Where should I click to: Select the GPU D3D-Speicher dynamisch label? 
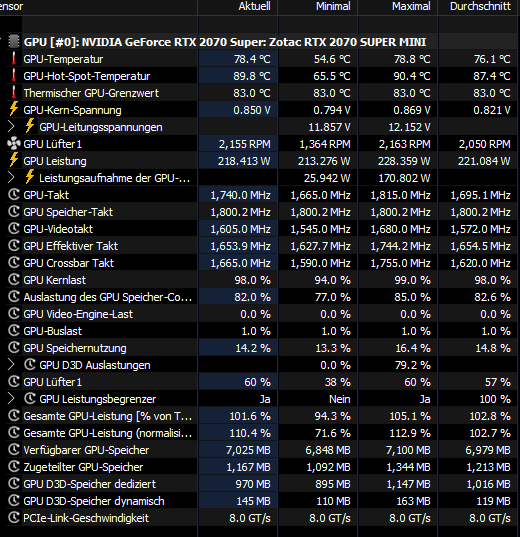click(x=94, y=501)
